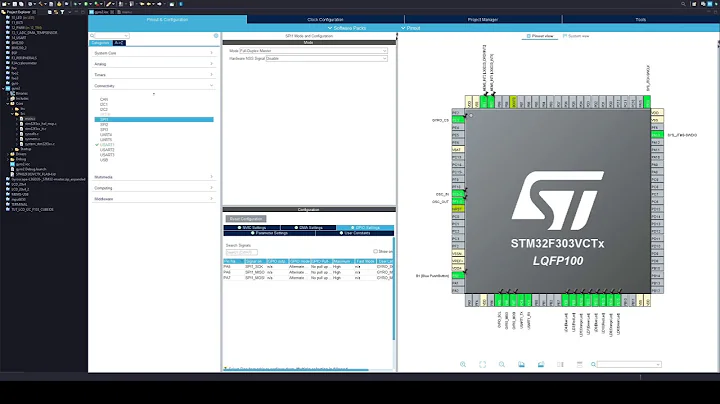Fit the chip to the pinout view

click(482, 364)
